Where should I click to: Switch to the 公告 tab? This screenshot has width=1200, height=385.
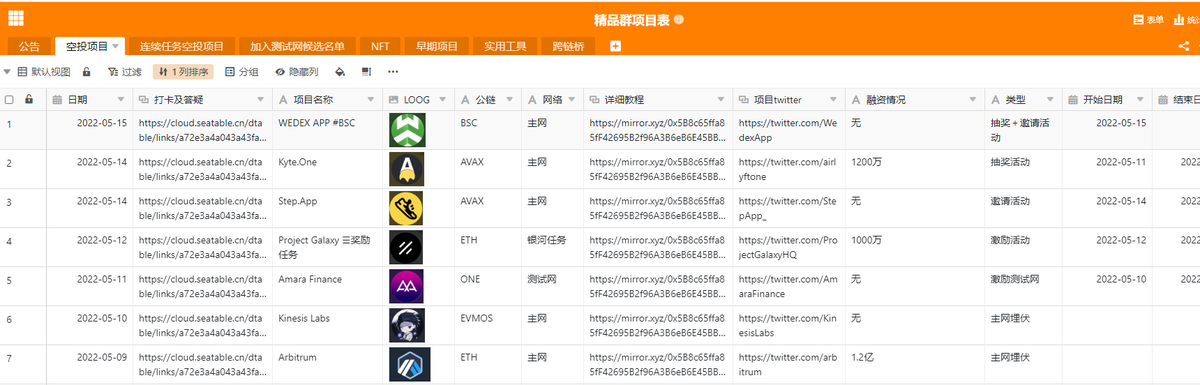coord(30,46)
